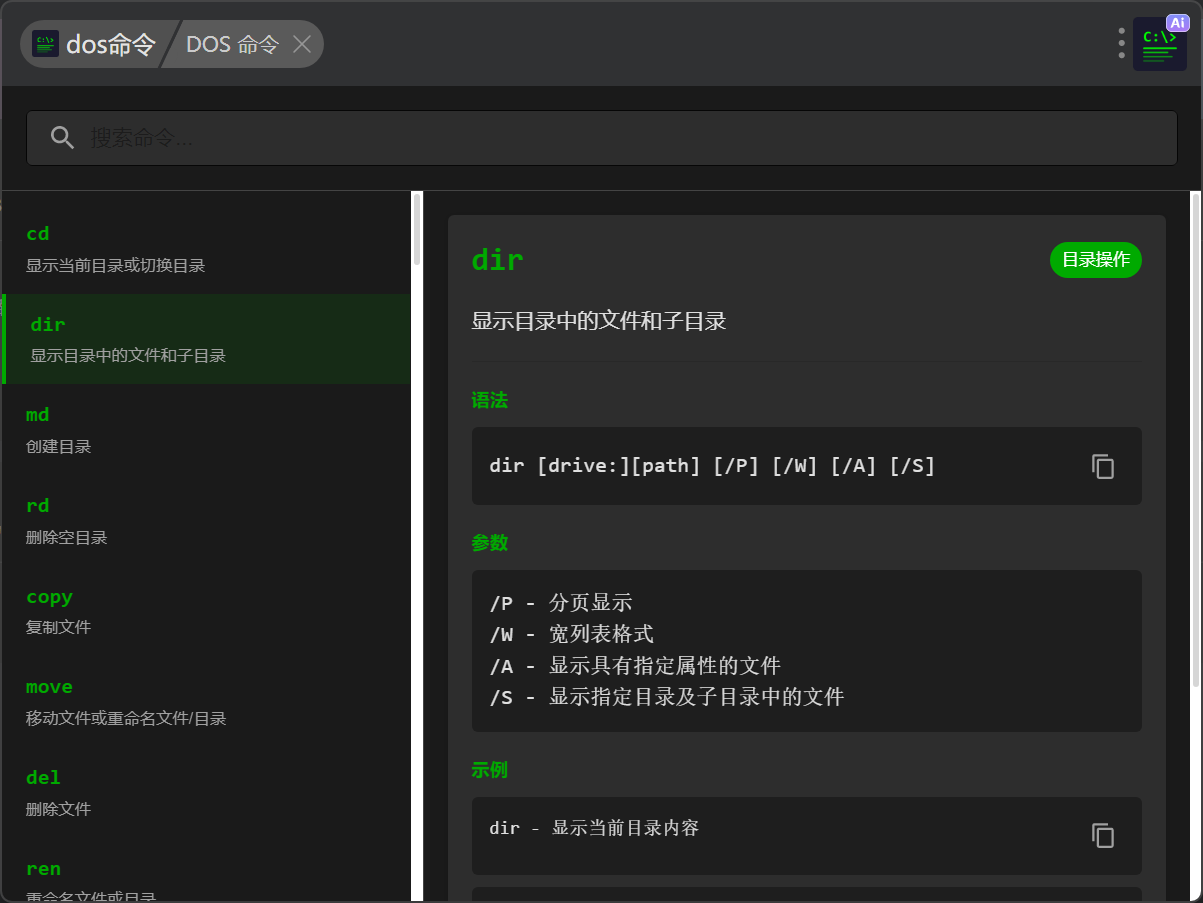Select the cd command in sidebar
This screenshot has width=1203, height=903.
pos(205,248)
